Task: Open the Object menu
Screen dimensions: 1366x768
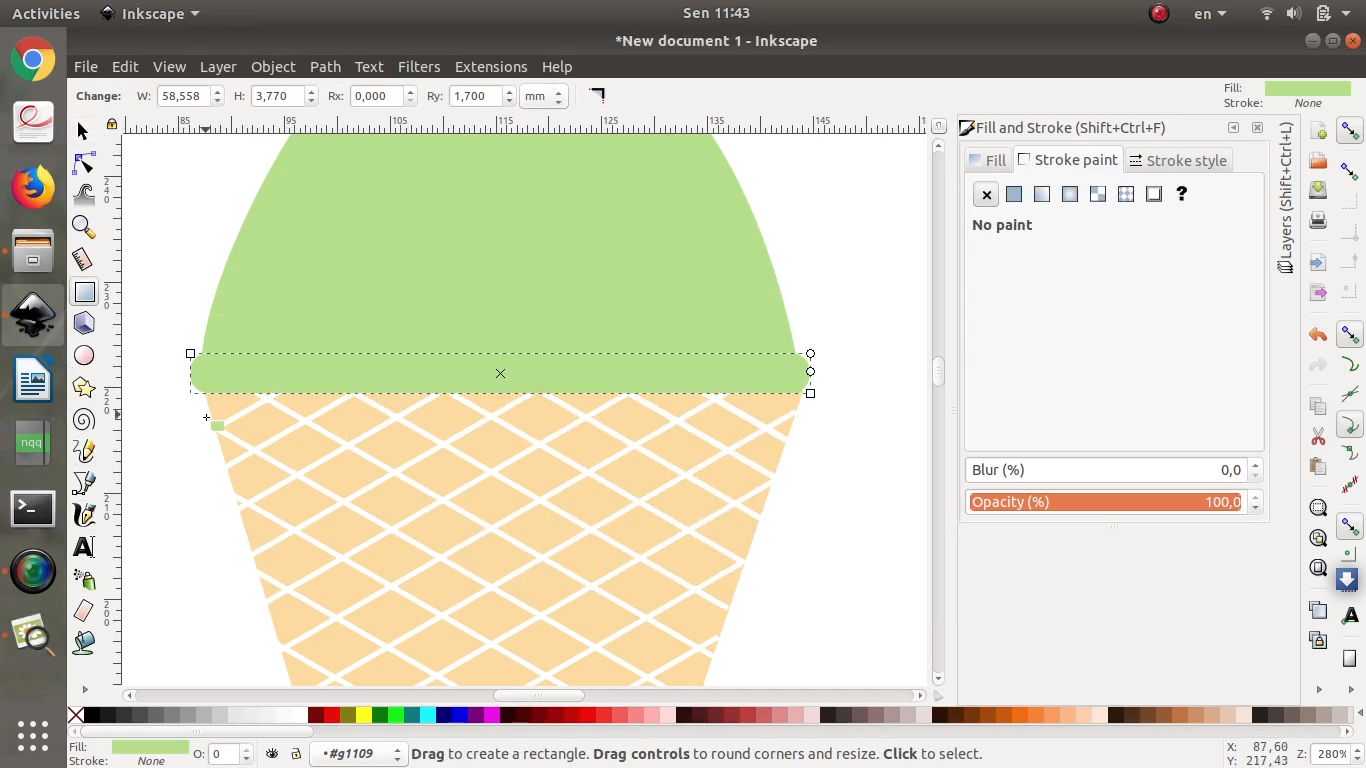Action: 273,67
